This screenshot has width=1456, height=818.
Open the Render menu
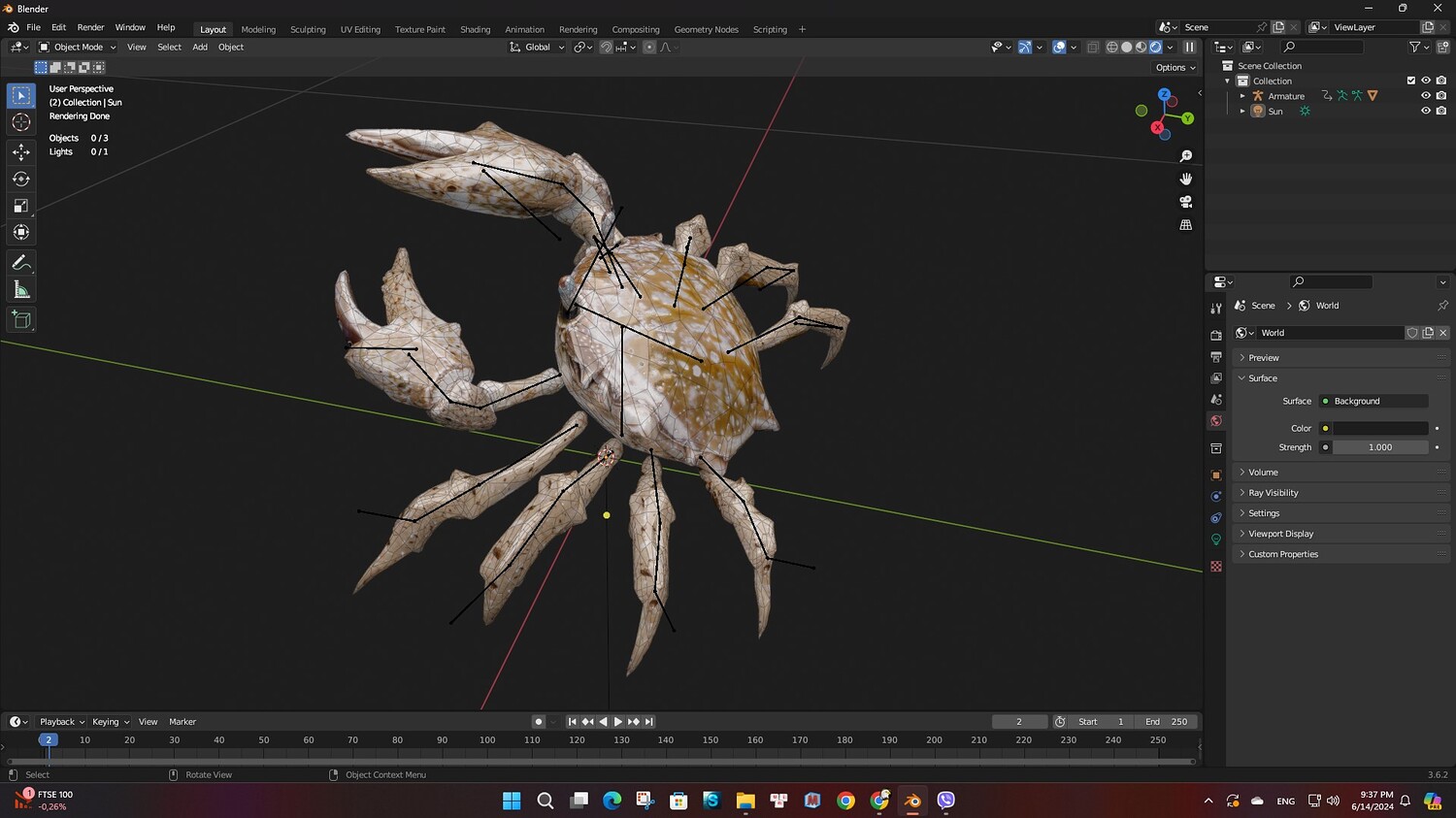click(90, 27)
